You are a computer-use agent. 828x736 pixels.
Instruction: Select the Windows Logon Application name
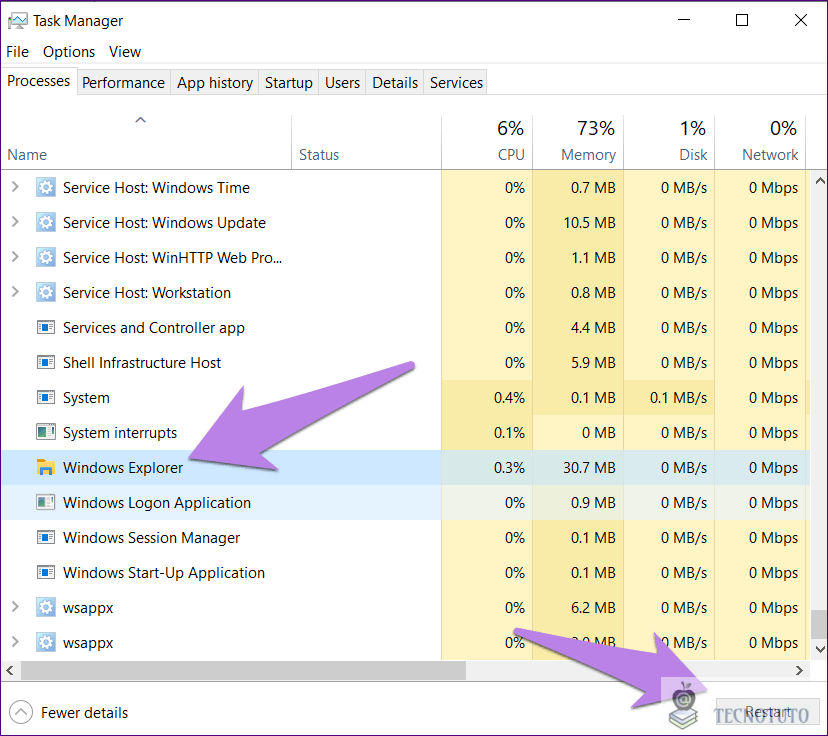click(x=157, y=503)
